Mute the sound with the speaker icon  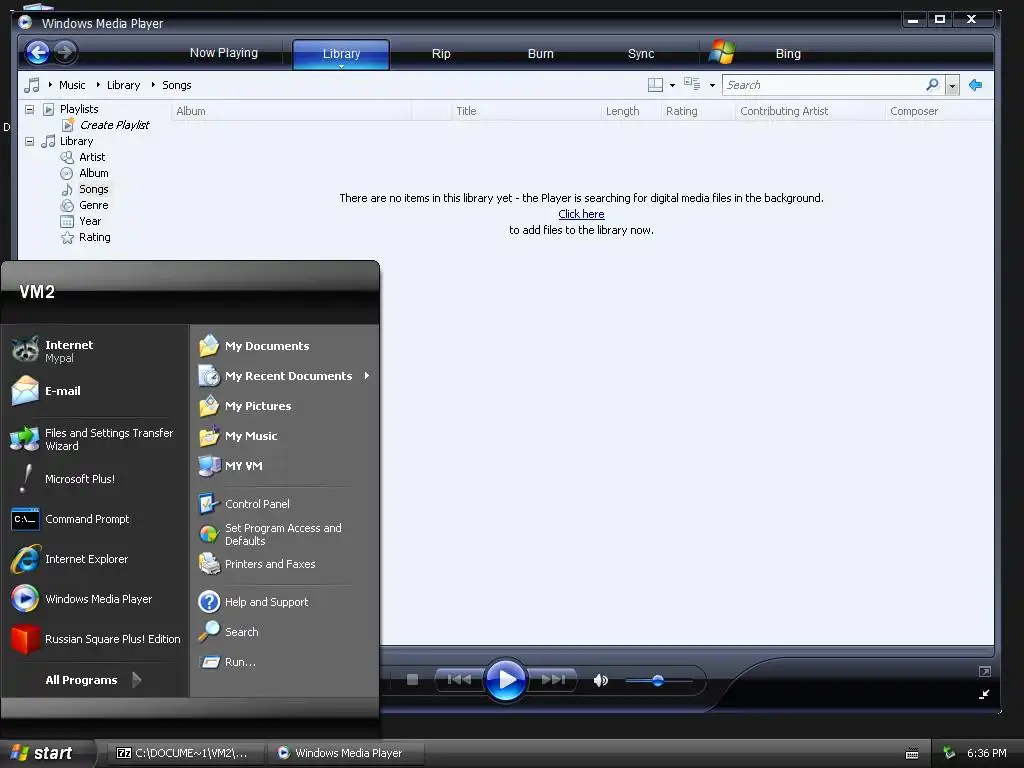(x=600, y=680)
